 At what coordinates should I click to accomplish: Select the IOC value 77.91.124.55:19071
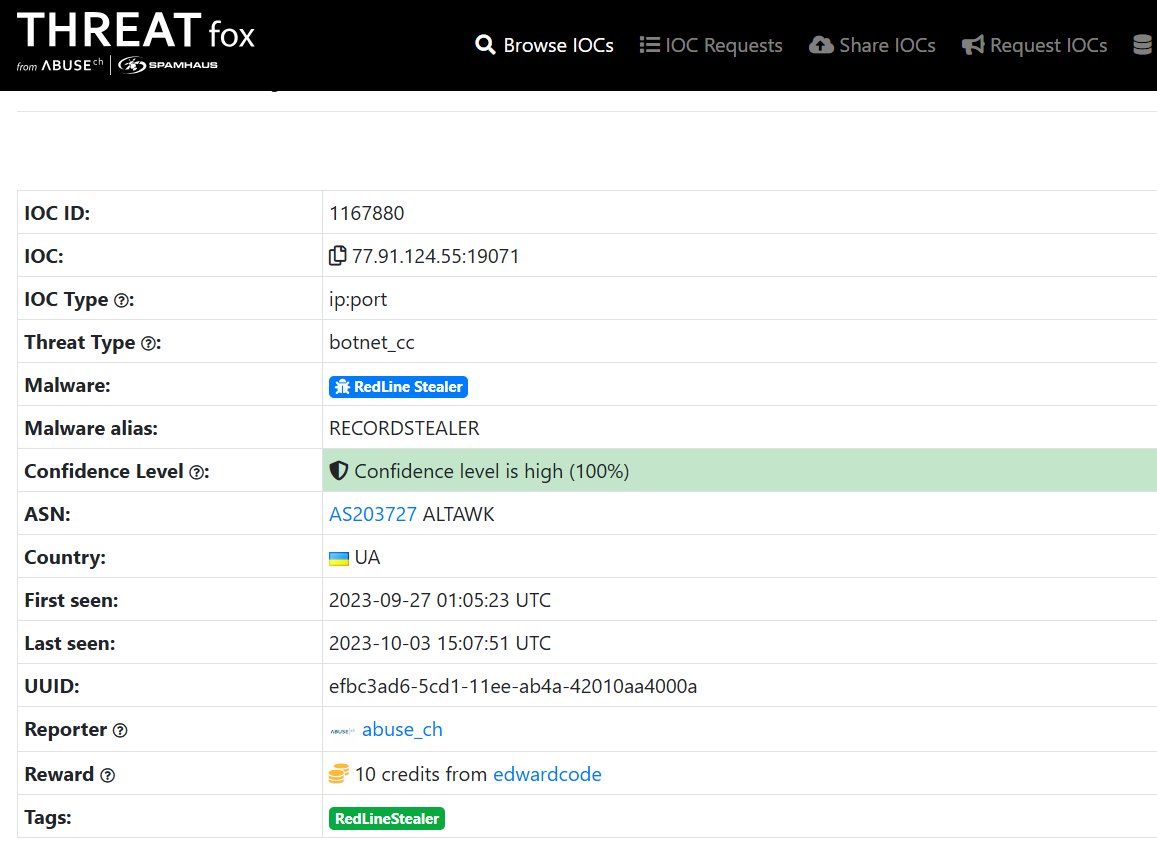coord(436,256)
